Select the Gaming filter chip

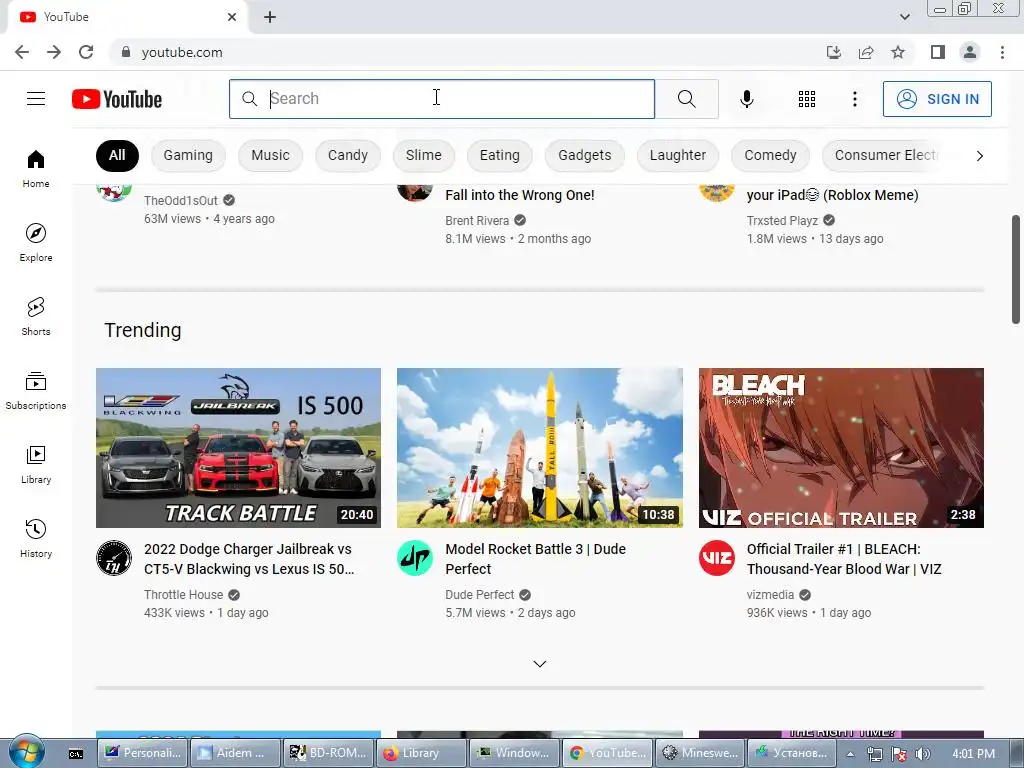(x=188, y=155)
